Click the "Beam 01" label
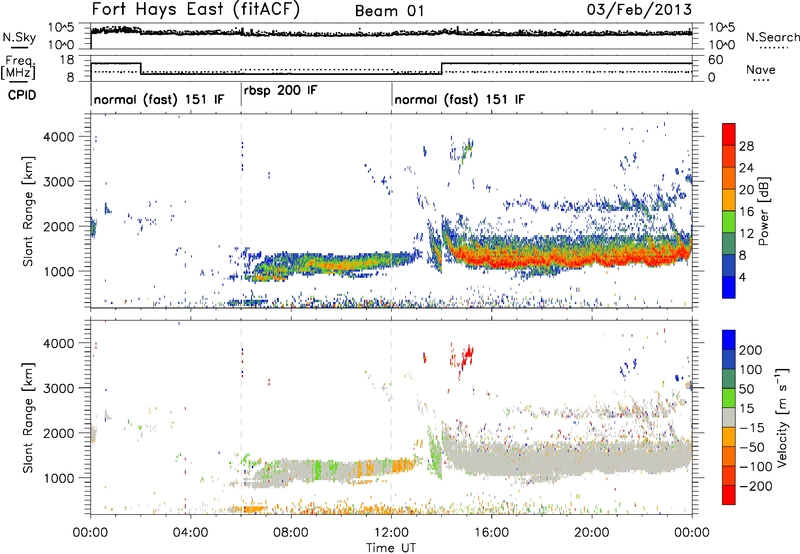Screen dimensions: 800x554 click(x=389, y=11)
